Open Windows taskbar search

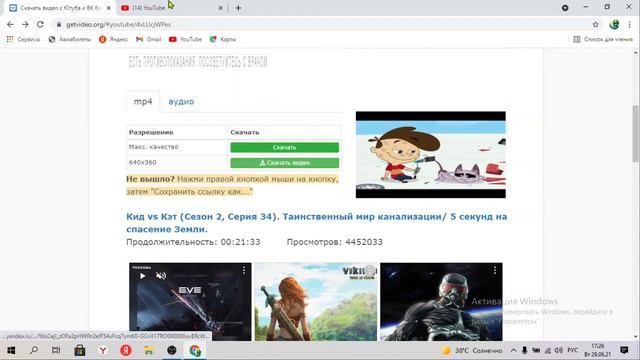pyautogui.click(x=34, y=351)
